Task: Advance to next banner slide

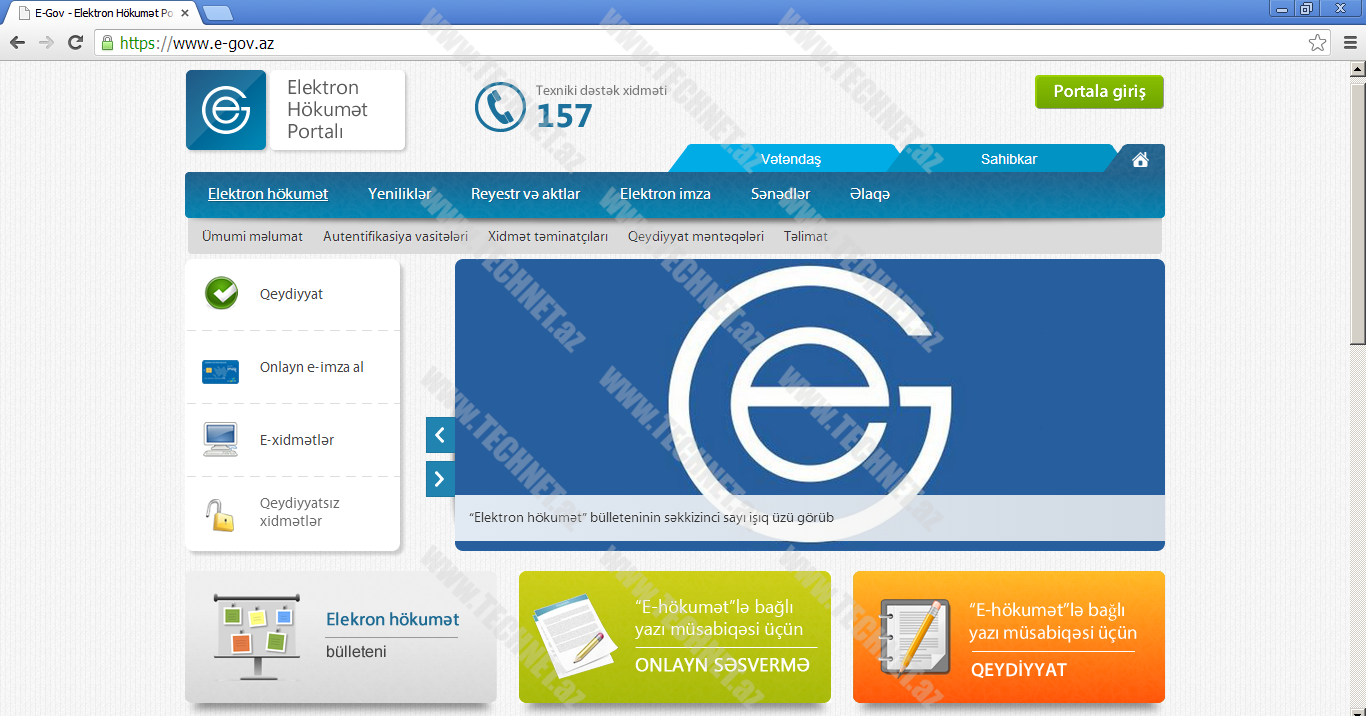Action: click(440, 479)
